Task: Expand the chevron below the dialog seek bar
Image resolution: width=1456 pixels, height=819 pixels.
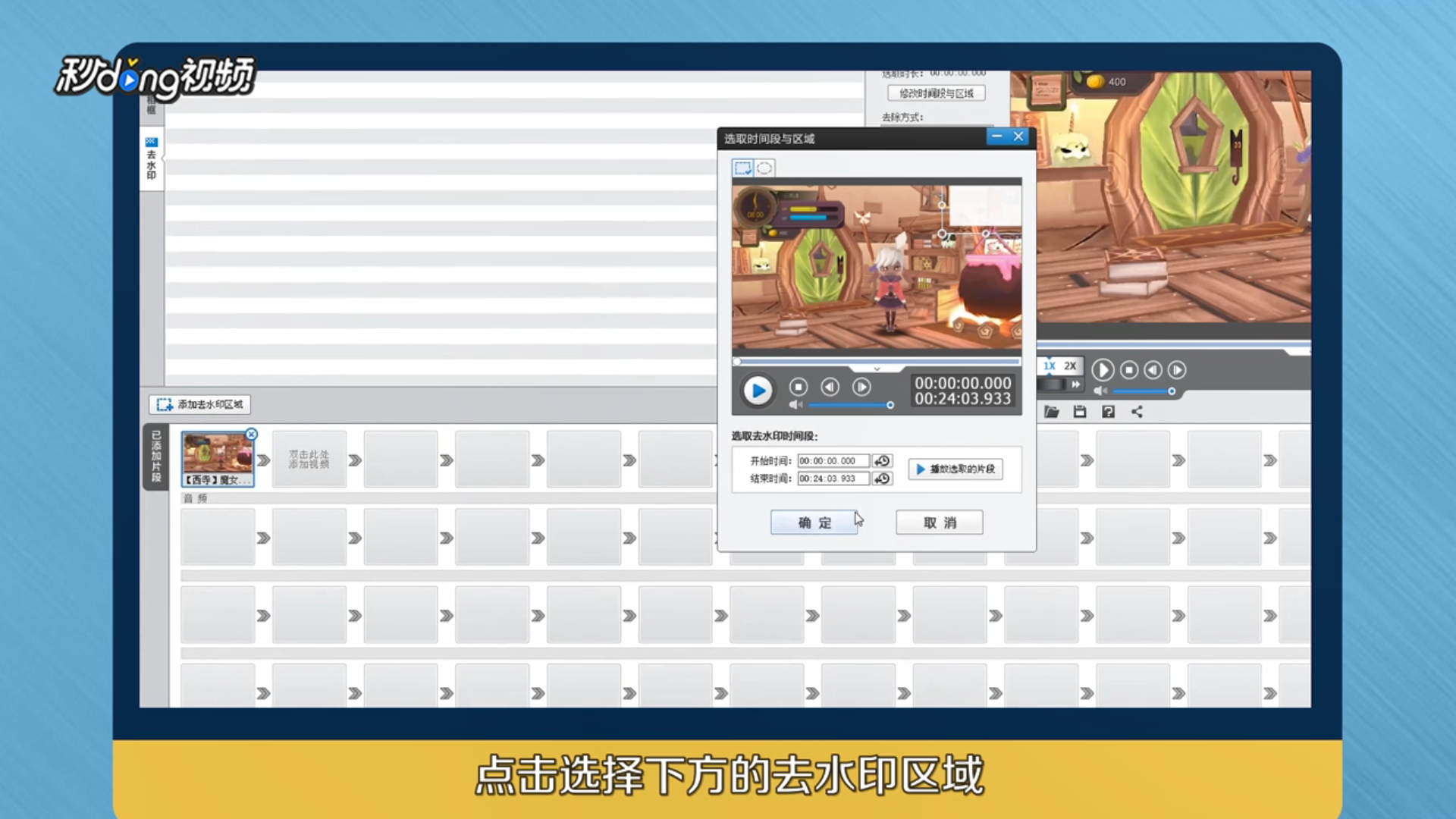Action: click(877, 369)
